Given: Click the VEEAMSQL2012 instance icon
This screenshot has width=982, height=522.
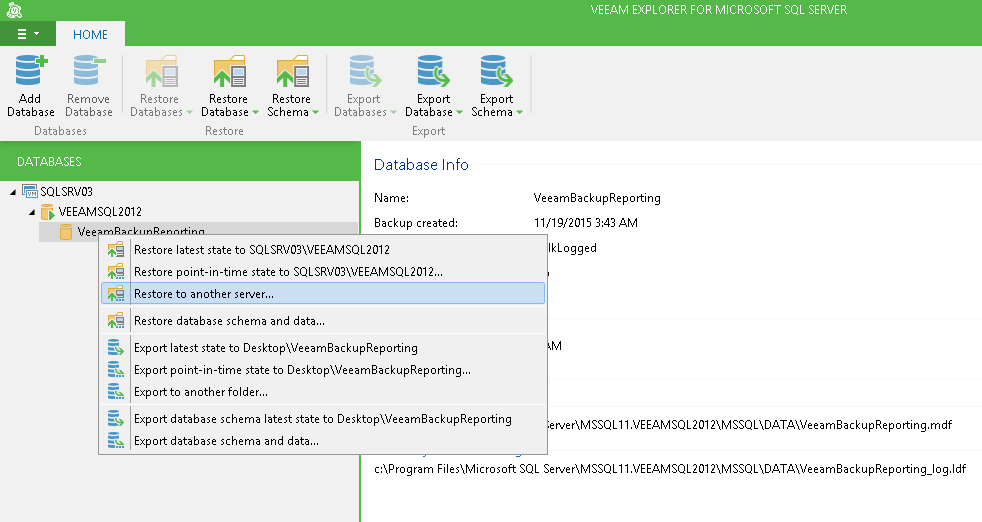Looking at the screenshot, I should pyautogui.click(x=47, y=212).
